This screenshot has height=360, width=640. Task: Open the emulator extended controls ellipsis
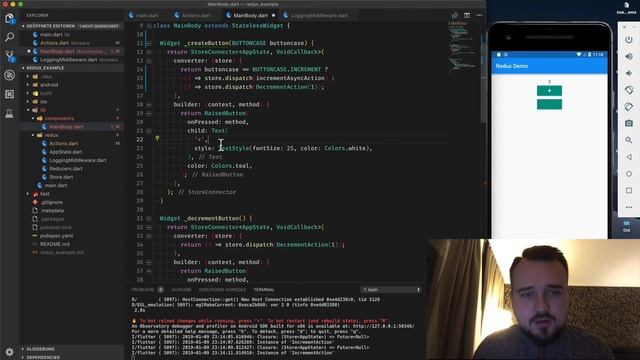[629, 207]
